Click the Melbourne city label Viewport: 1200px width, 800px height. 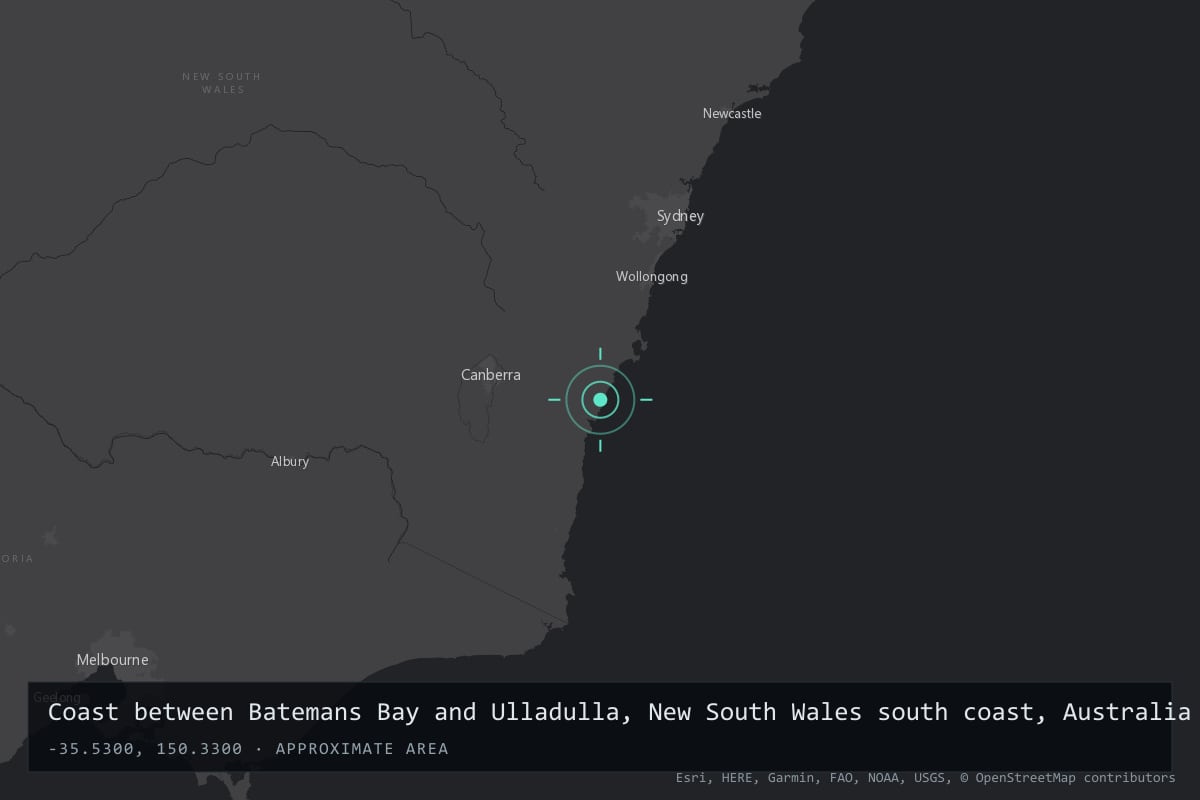pos(113,660)
